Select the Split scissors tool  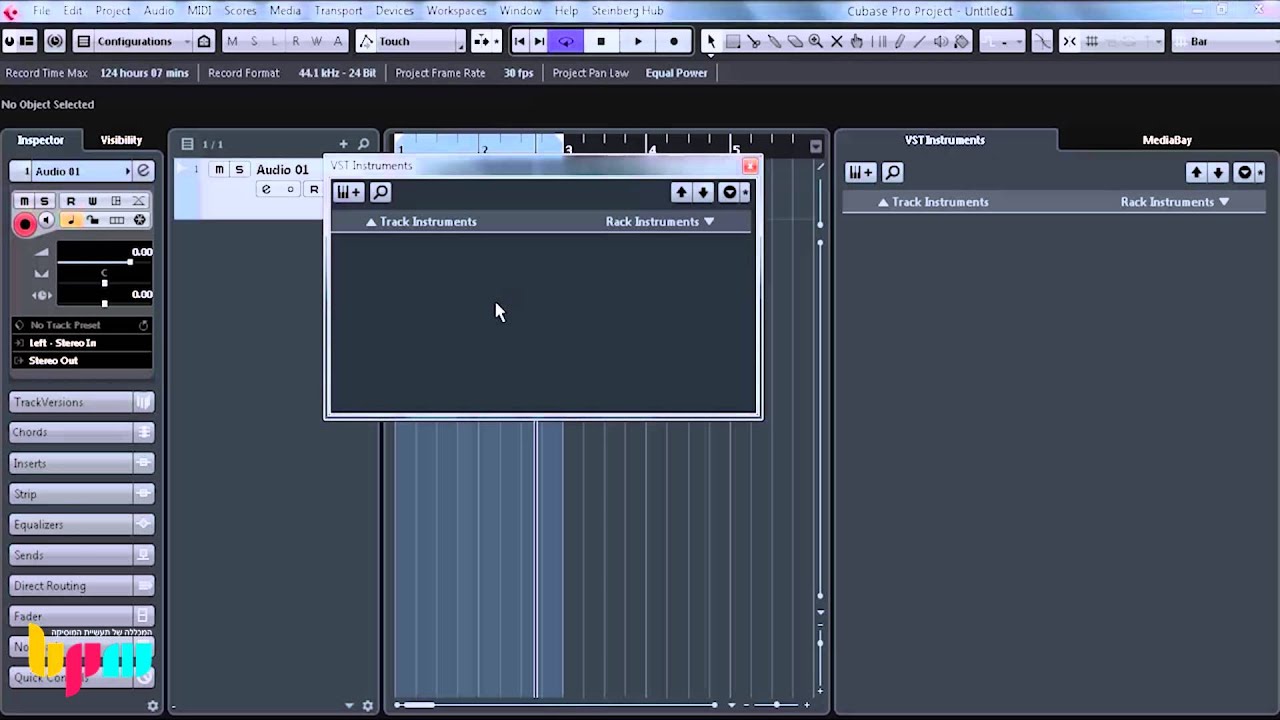coord(754,41)
